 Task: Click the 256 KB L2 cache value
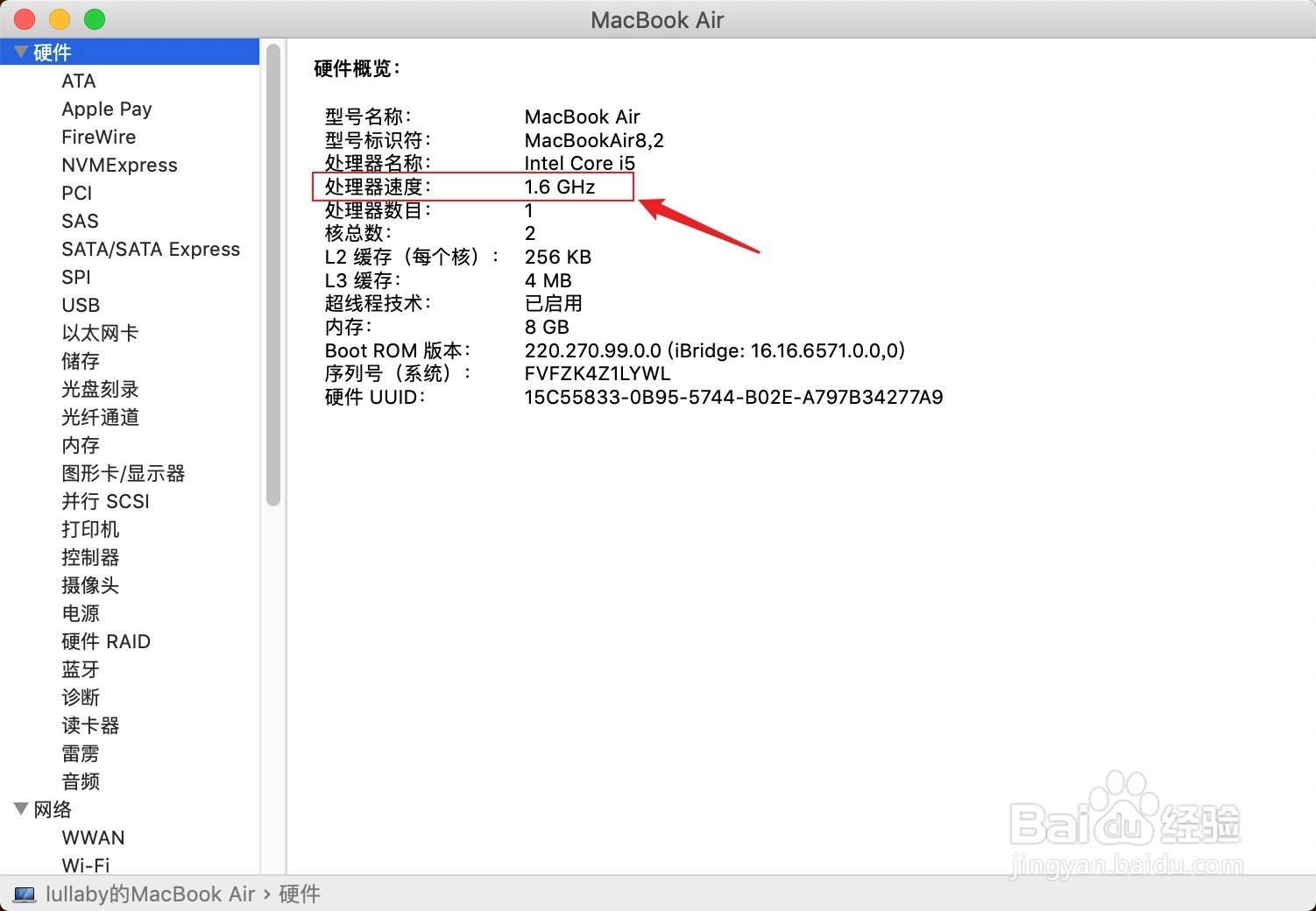pos(558,257)
